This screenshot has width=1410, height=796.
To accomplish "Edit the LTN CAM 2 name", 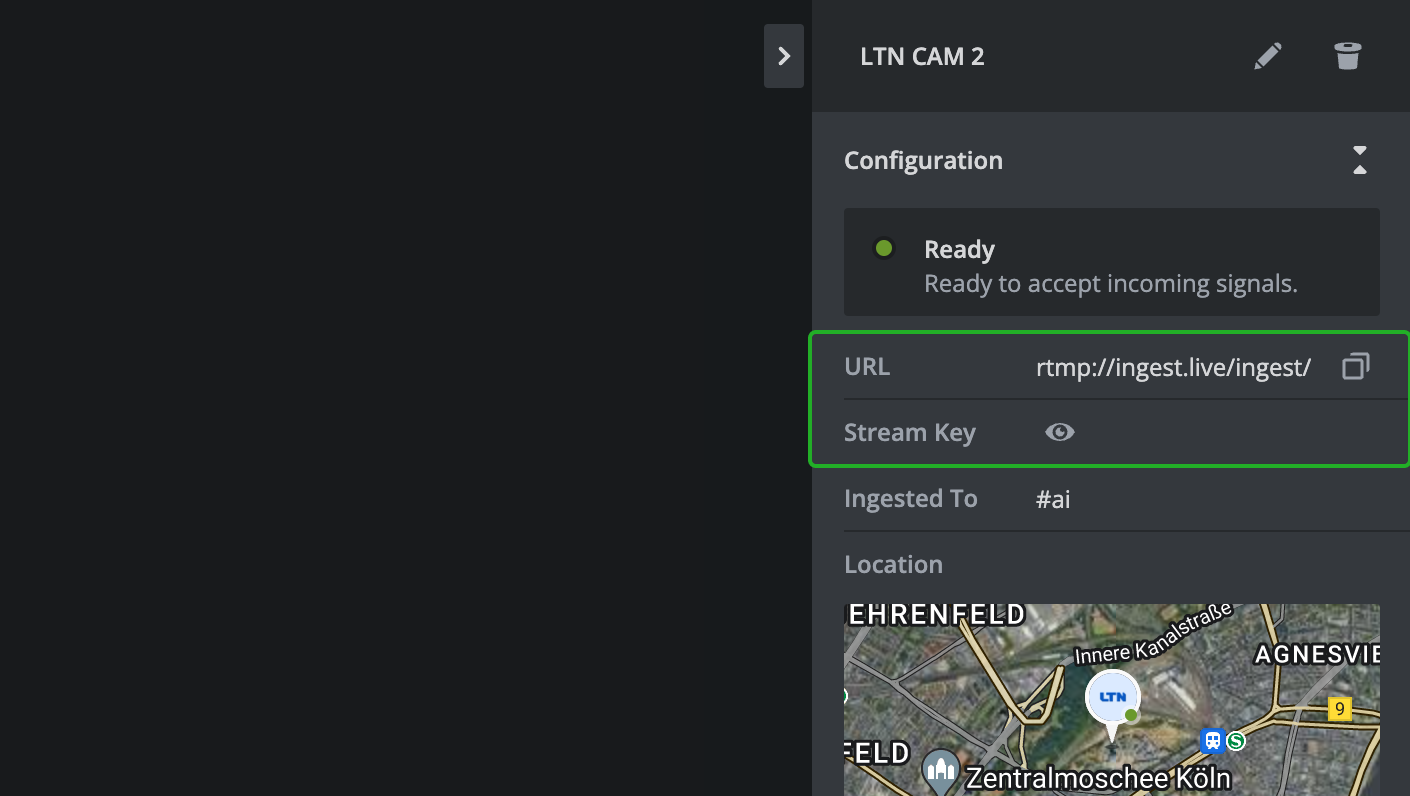I will (x=1267, y=57).
